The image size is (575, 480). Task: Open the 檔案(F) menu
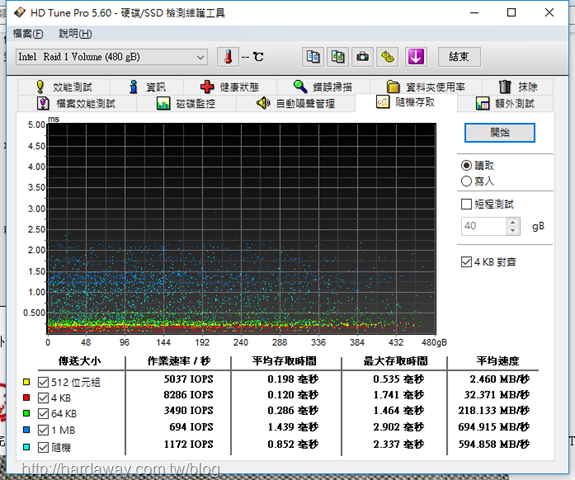click(x=28, y=34)
